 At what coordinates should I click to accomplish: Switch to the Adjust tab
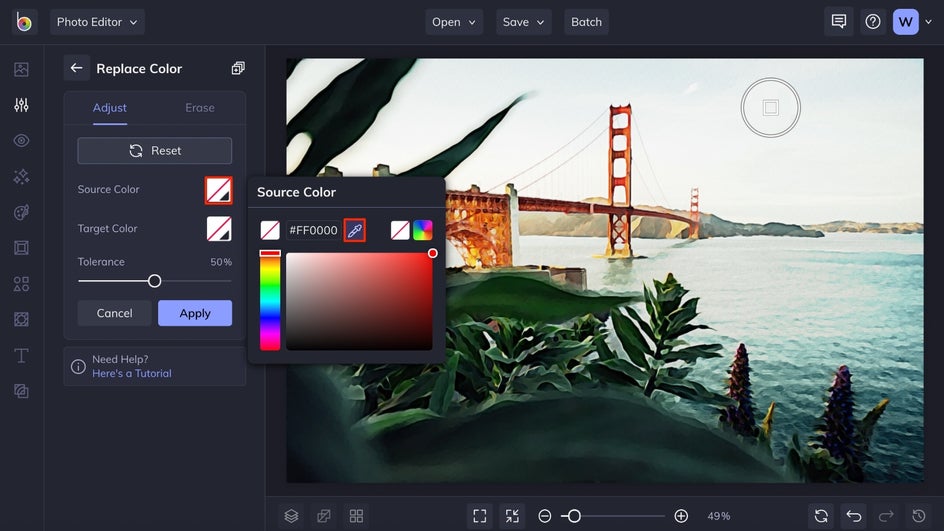[x=110, y=108]
